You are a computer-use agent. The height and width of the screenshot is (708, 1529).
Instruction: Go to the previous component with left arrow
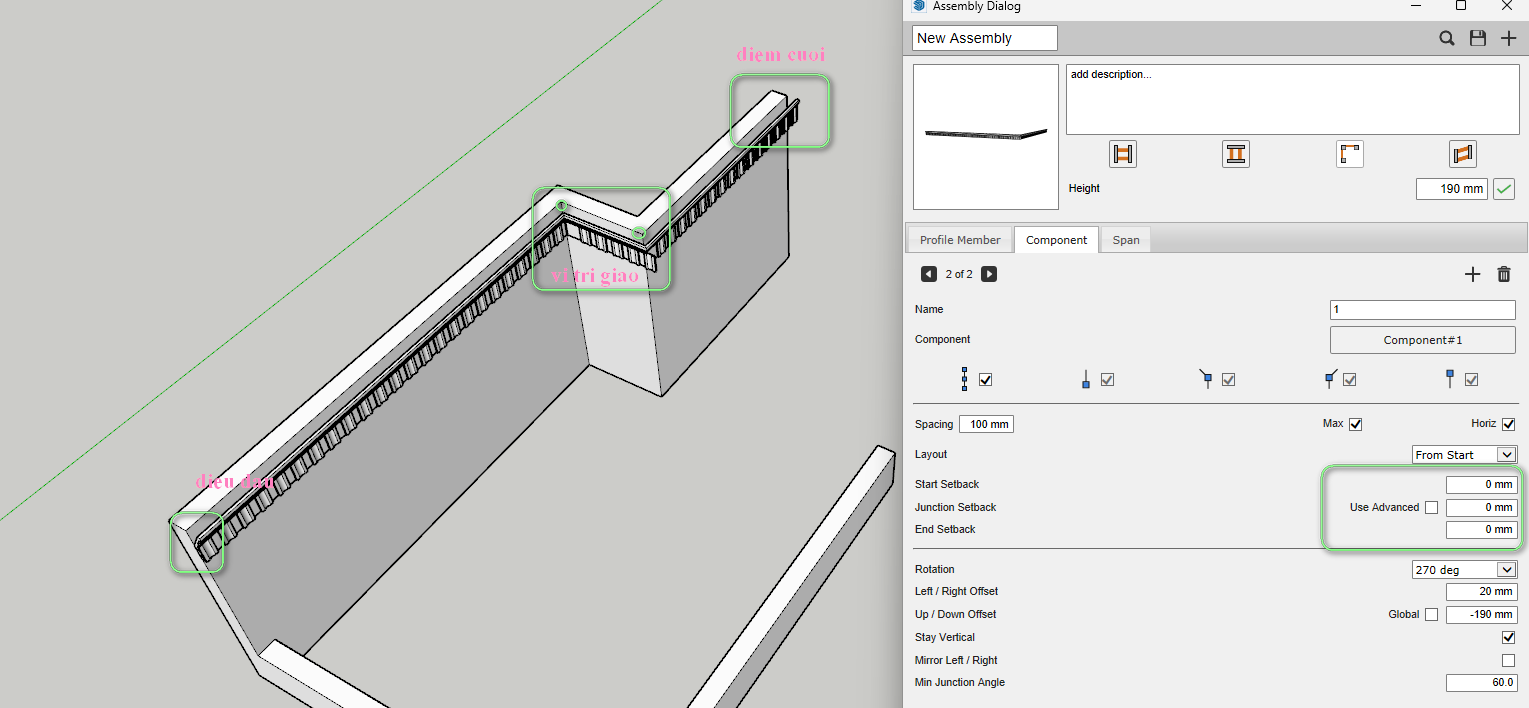click(x=929, y=274)
